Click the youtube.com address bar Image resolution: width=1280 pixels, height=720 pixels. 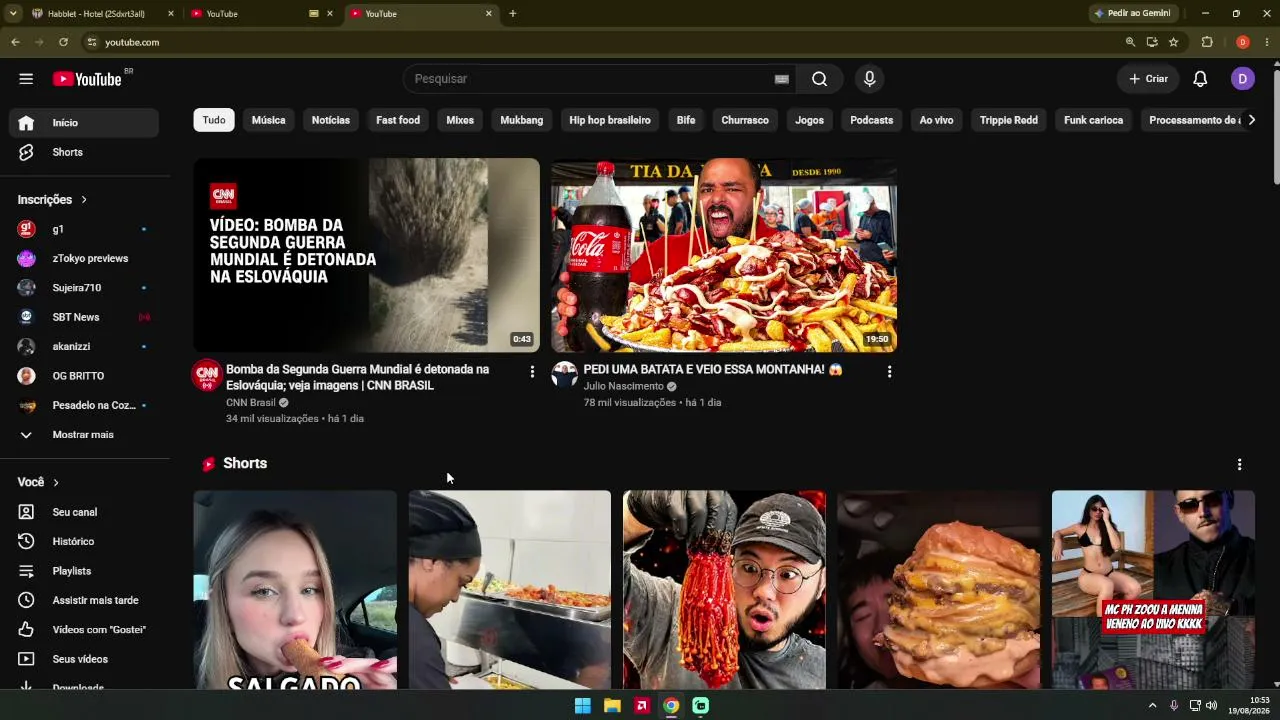(600, 42)
